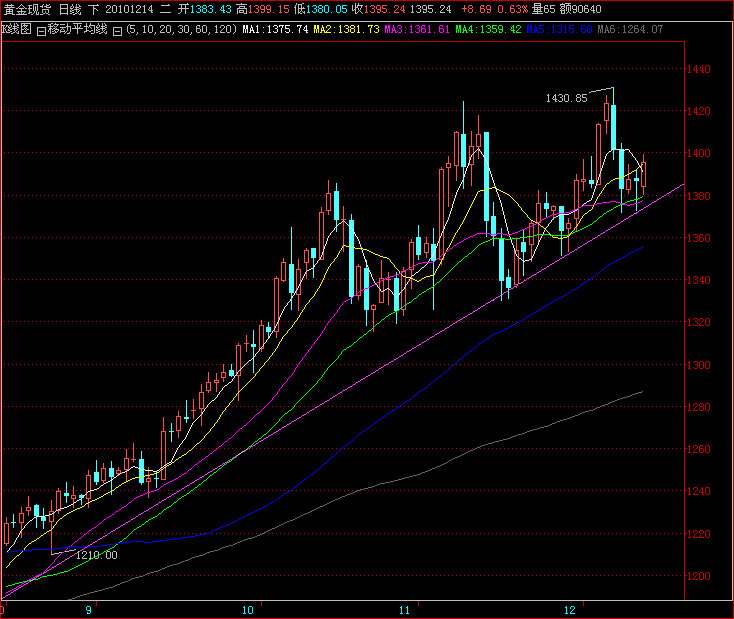Click the 1240 price axis label
This screenshot has width=734, height=619.
click(698, 492)
